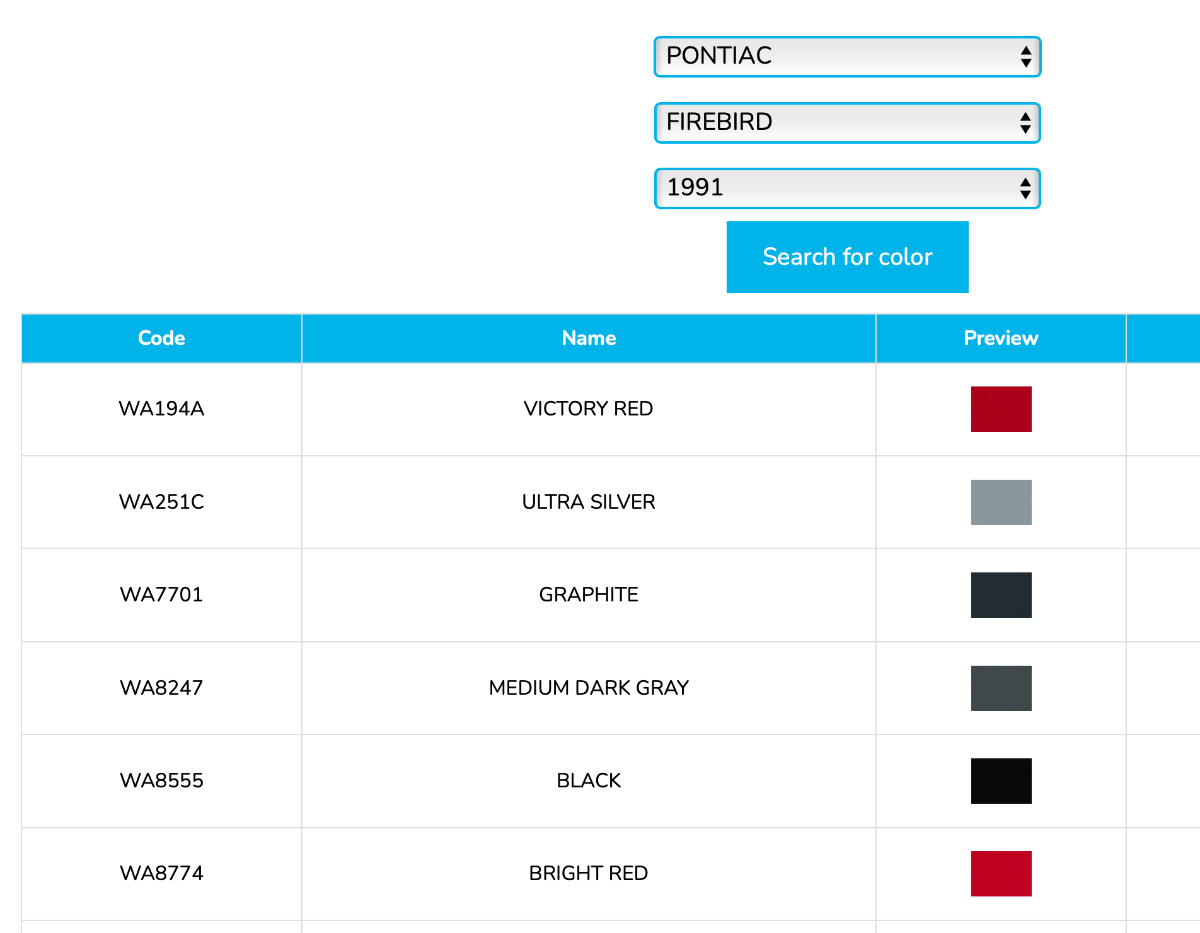Open the PONTIAC make dropdown

coord(847,57)
